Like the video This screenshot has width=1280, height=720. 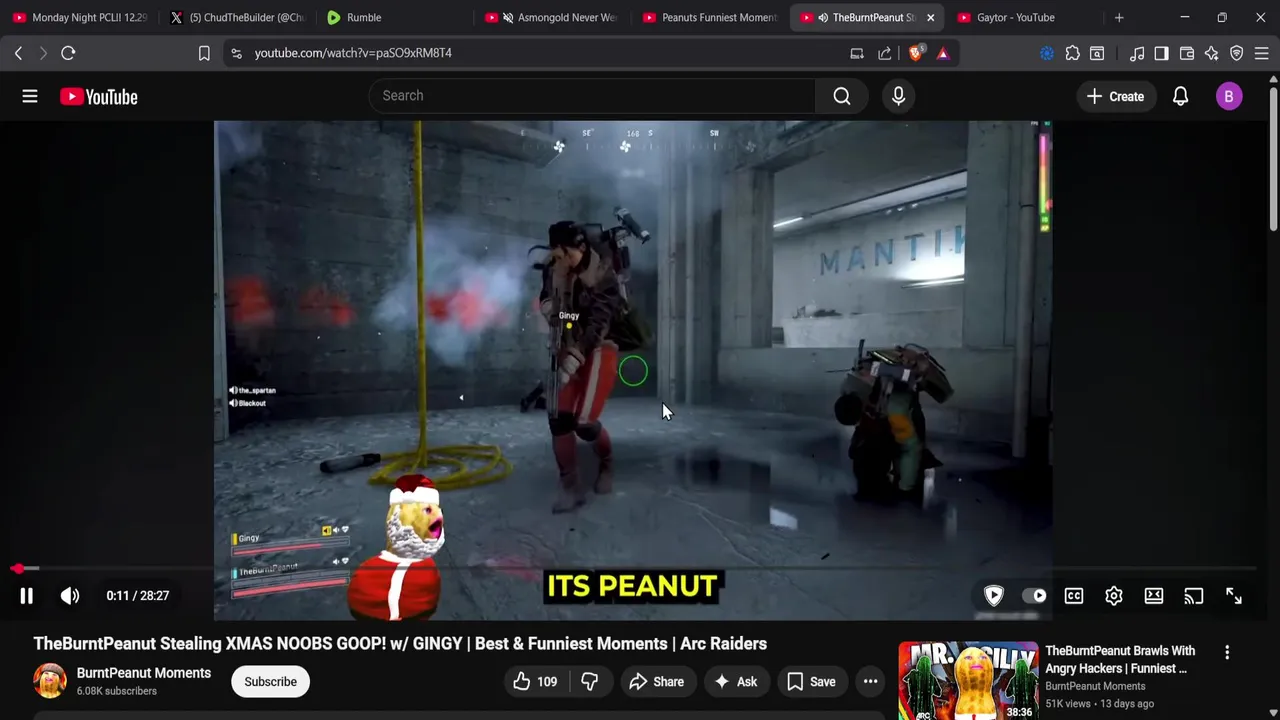click(535, 682)
